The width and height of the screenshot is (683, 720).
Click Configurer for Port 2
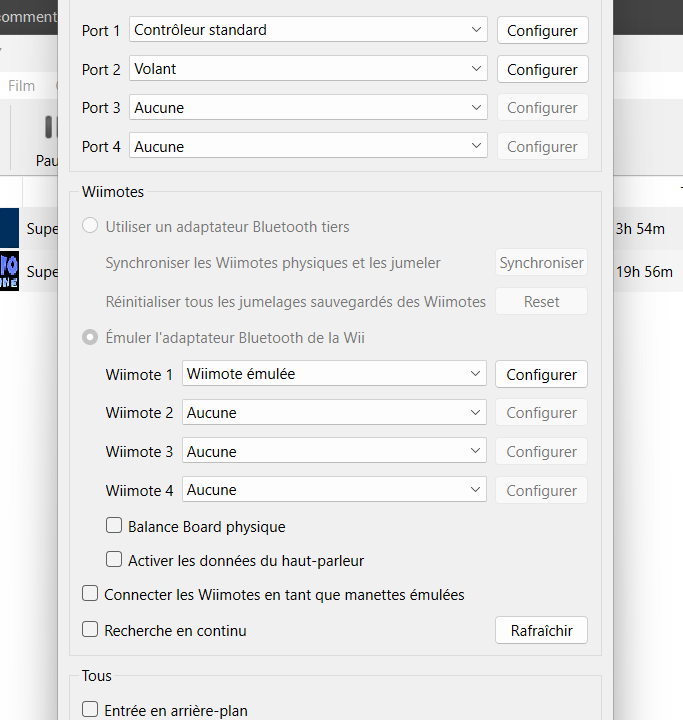[x=542, y=70]
